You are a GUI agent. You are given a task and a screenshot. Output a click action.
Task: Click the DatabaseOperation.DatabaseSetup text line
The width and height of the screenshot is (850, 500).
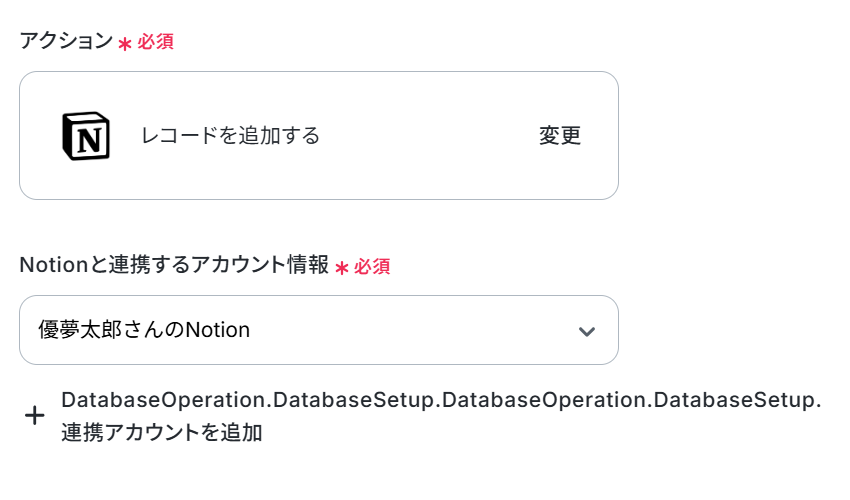point(441,400)
